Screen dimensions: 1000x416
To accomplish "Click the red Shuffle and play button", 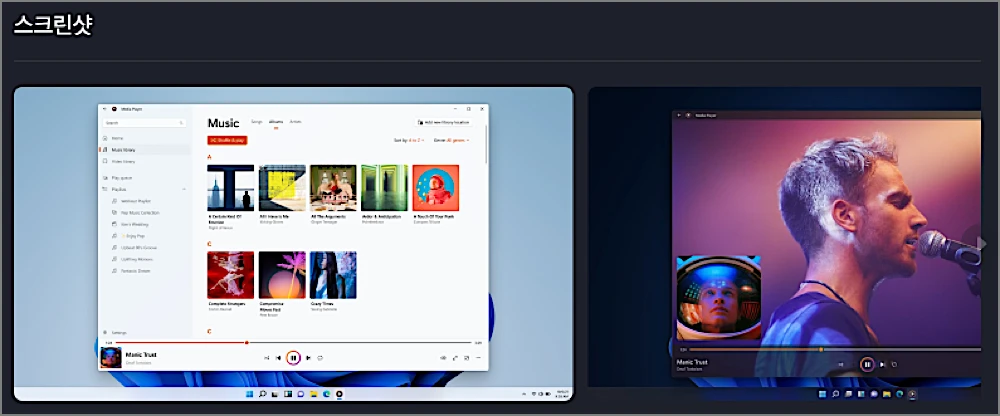I will pyautogui.click(x=227, y=140).
